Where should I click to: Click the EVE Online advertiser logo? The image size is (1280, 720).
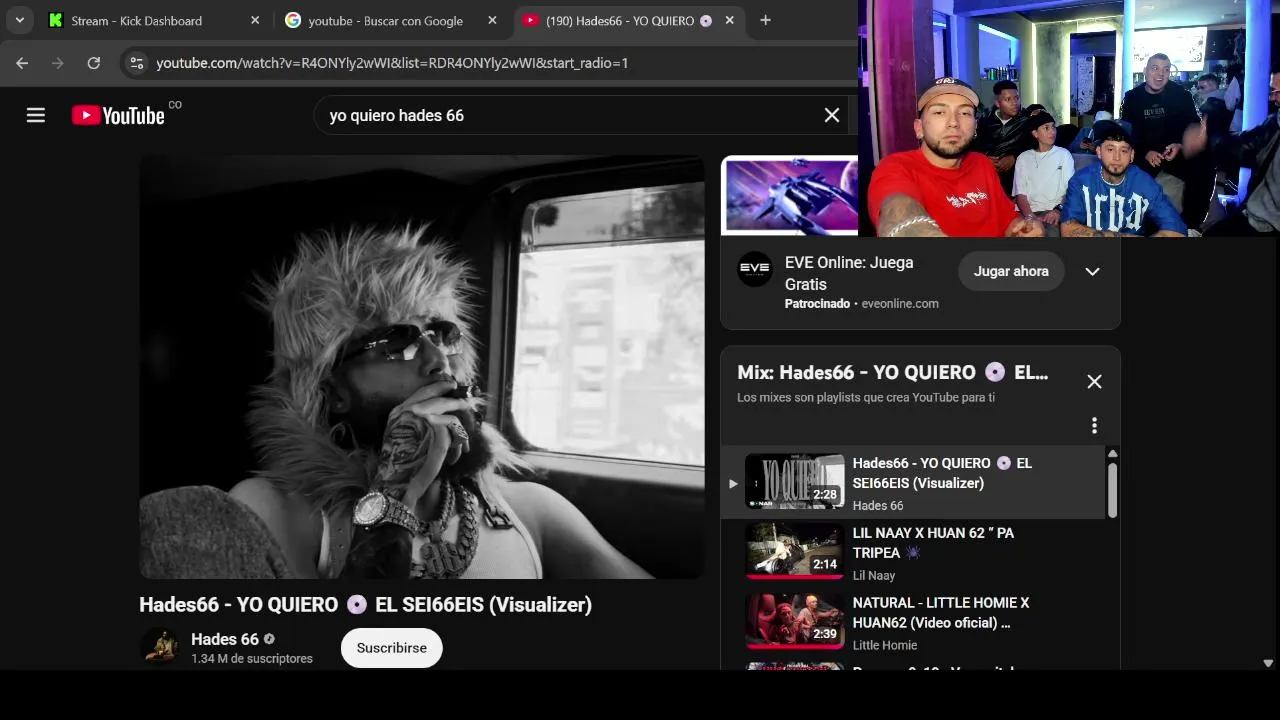coord(755,269)
